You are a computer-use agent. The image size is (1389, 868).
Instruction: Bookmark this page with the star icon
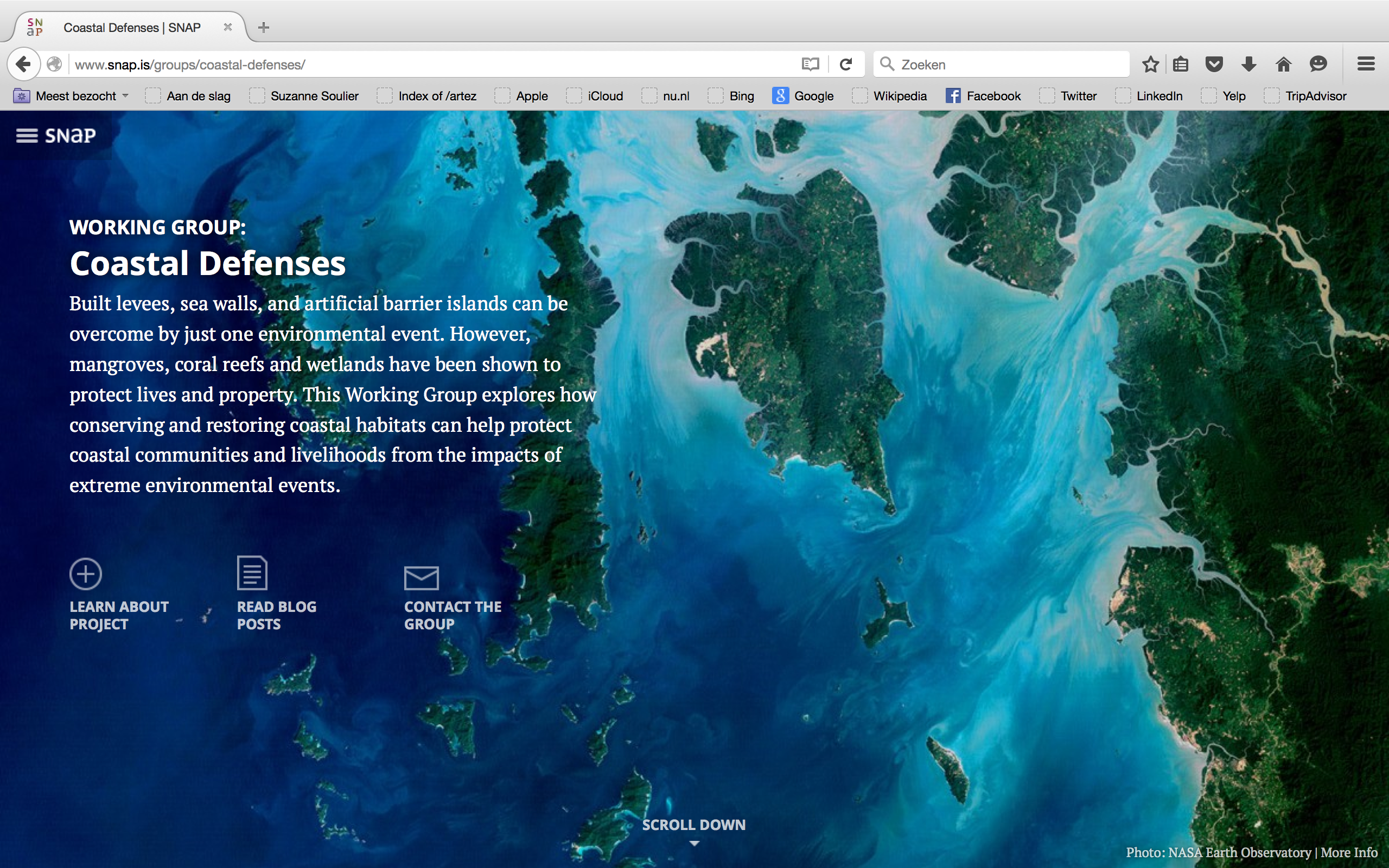click(x=1150, y=65)
